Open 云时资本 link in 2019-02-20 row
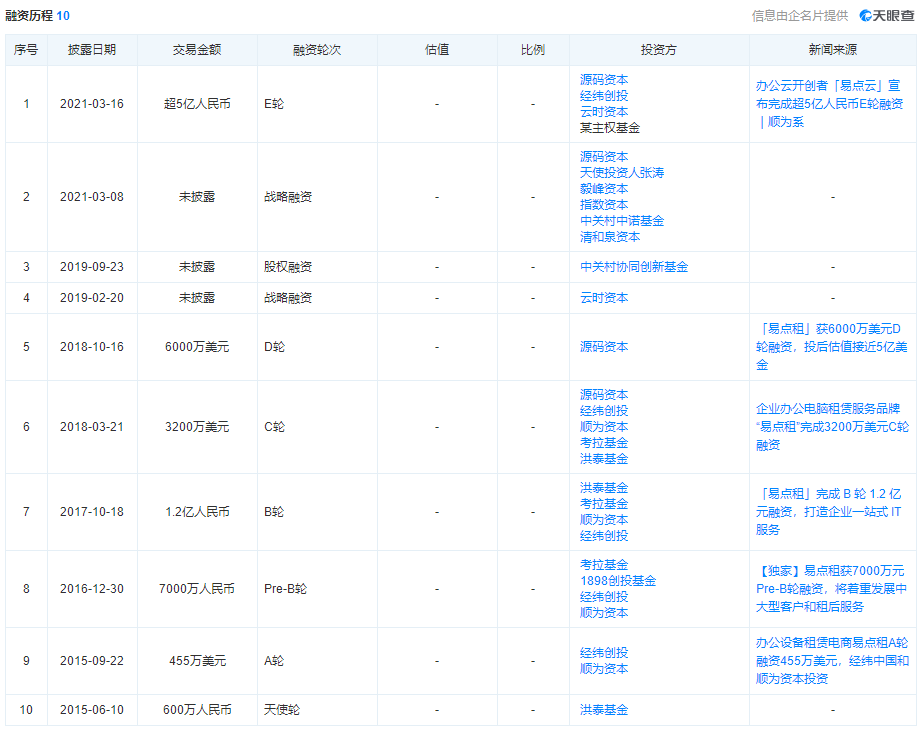 604,298
